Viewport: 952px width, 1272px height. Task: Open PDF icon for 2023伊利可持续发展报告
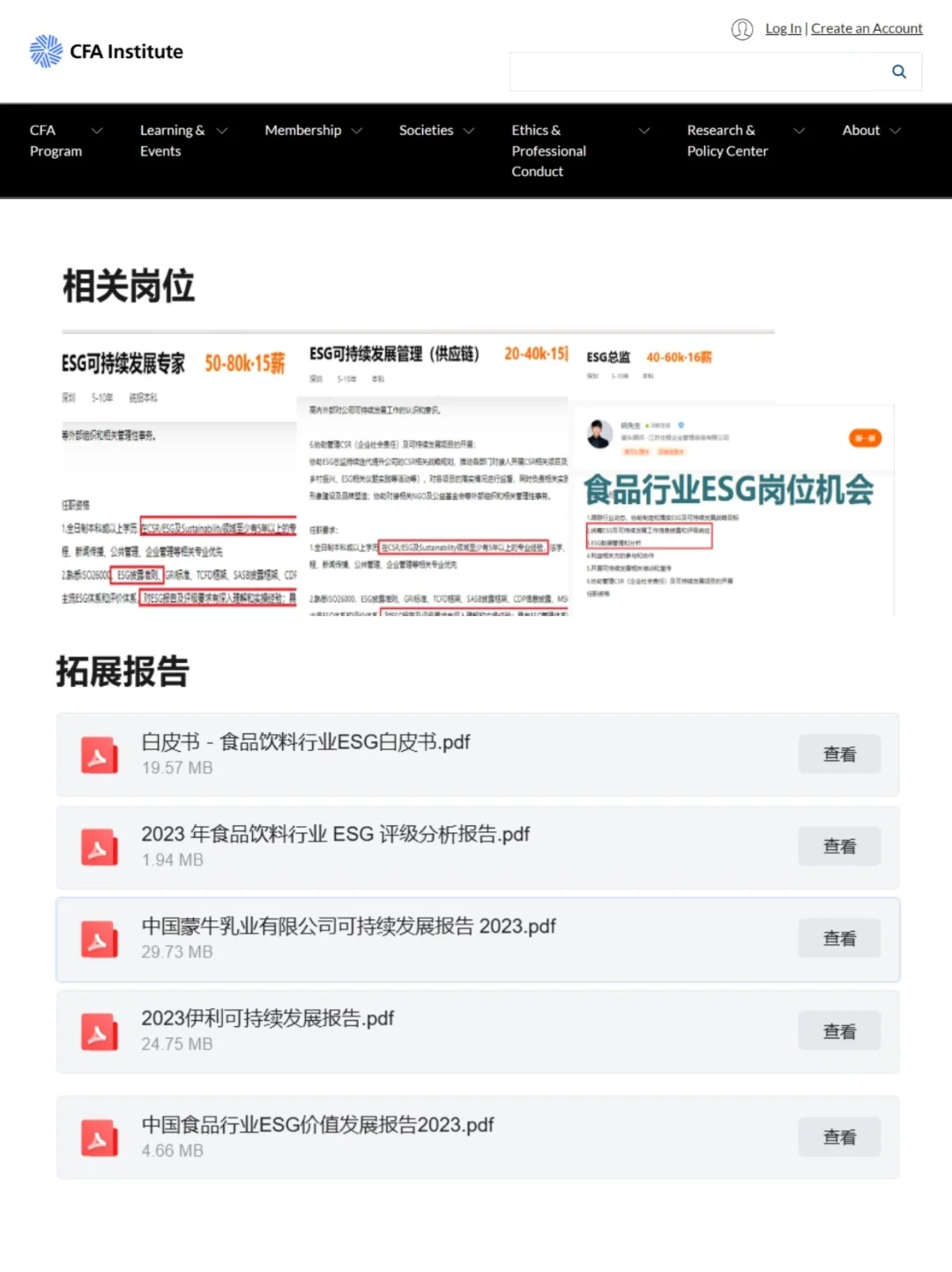(99, 1032)
